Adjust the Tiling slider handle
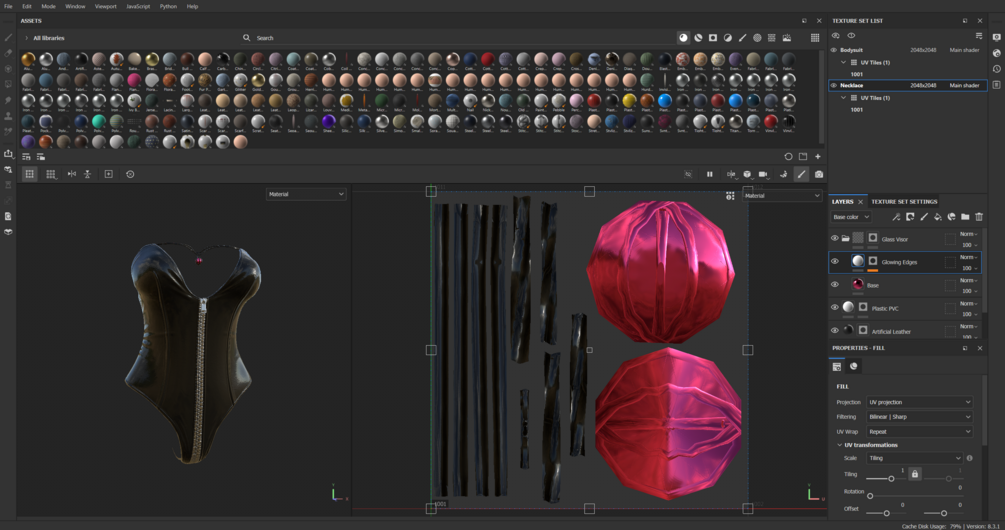Screen dimensions: 1005x530 click(891, 479)
